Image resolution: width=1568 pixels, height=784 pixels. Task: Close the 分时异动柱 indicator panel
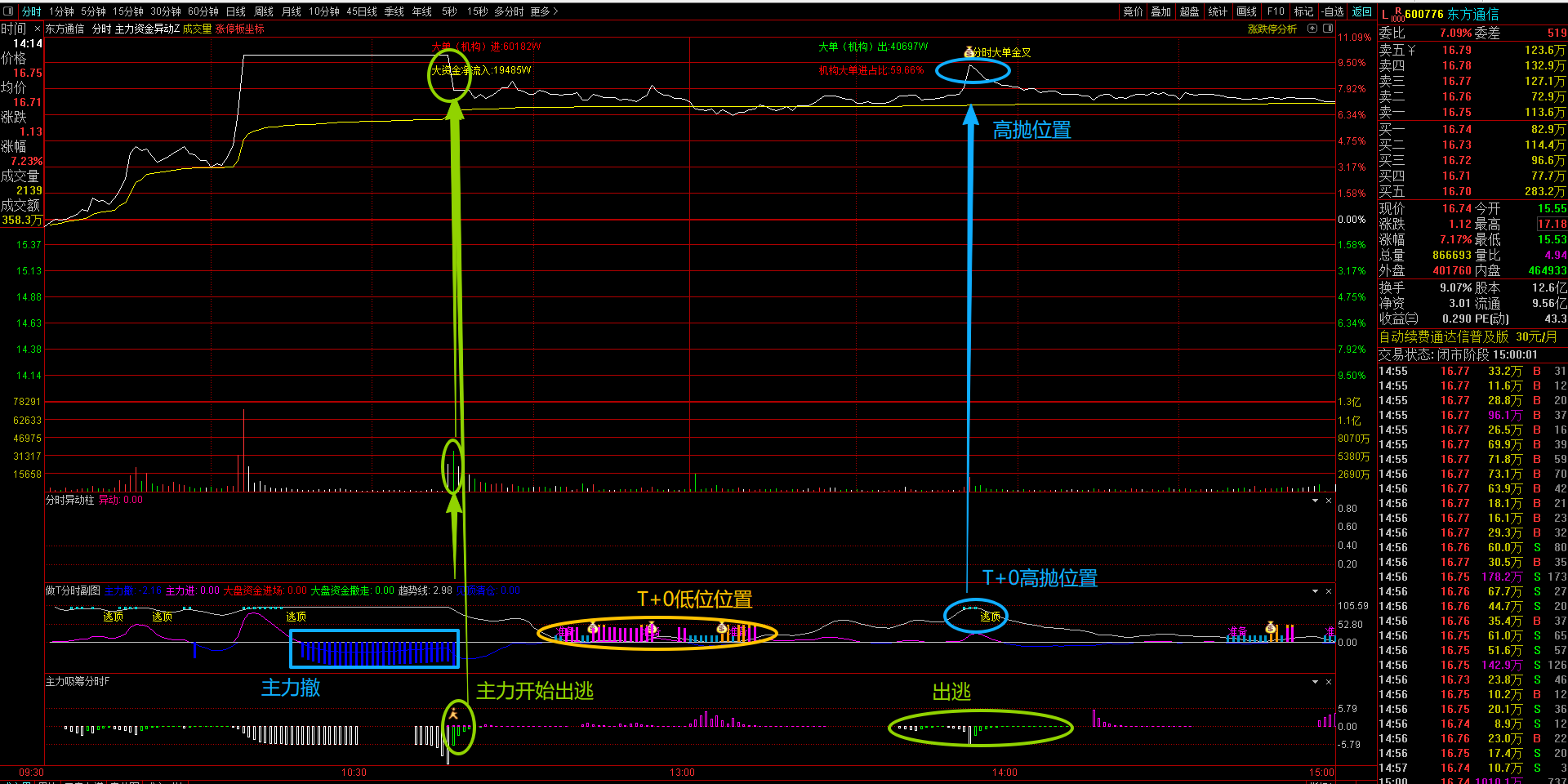pos(1329,501)
